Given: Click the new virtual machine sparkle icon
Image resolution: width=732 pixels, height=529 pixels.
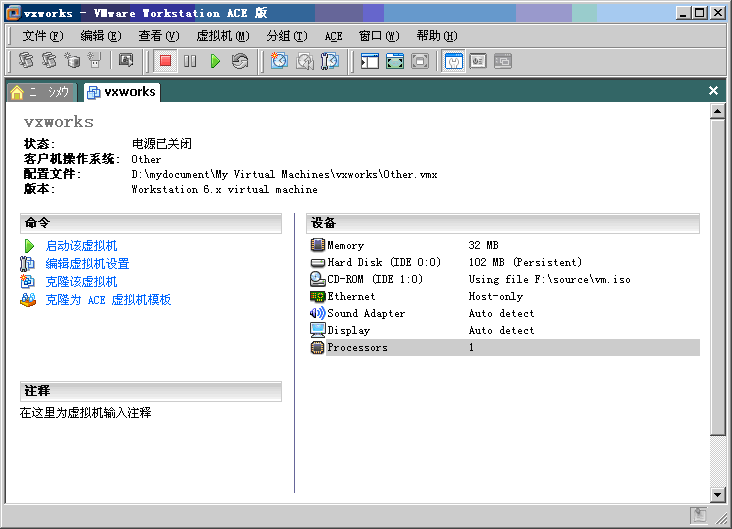Looking at the screenshot, I should 72,60.
